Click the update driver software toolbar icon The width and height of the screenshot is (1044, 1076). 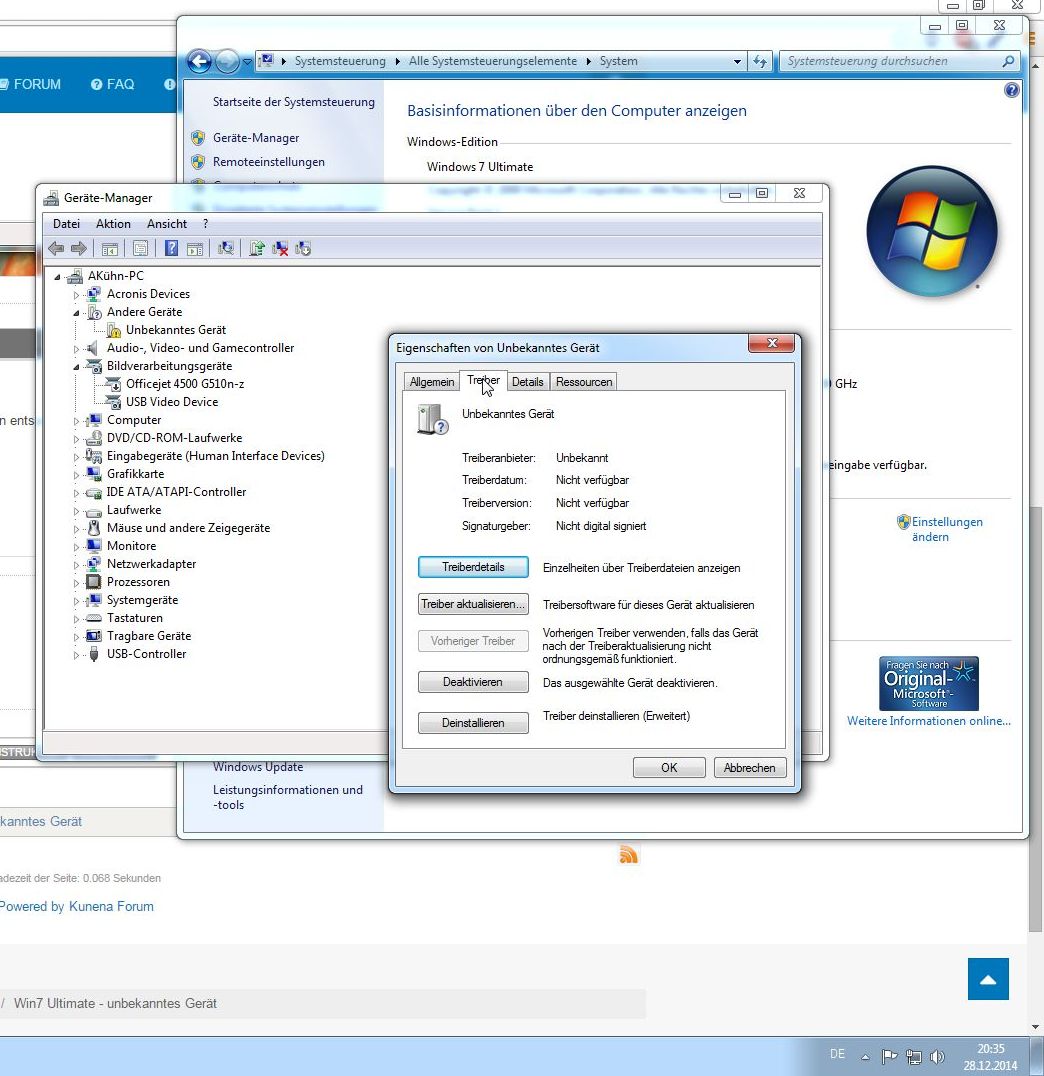pyautogui.click(x=257, y=248)
